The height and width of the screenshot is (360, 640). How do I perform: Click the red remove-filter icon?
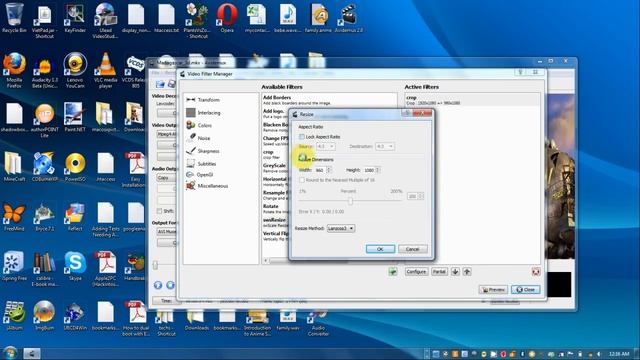click(x=536, y=272)
